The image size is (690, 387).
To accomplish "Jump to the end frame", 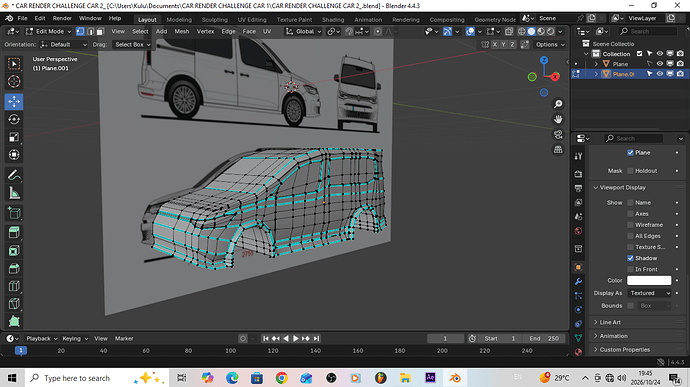I will [x=316, y=339].
